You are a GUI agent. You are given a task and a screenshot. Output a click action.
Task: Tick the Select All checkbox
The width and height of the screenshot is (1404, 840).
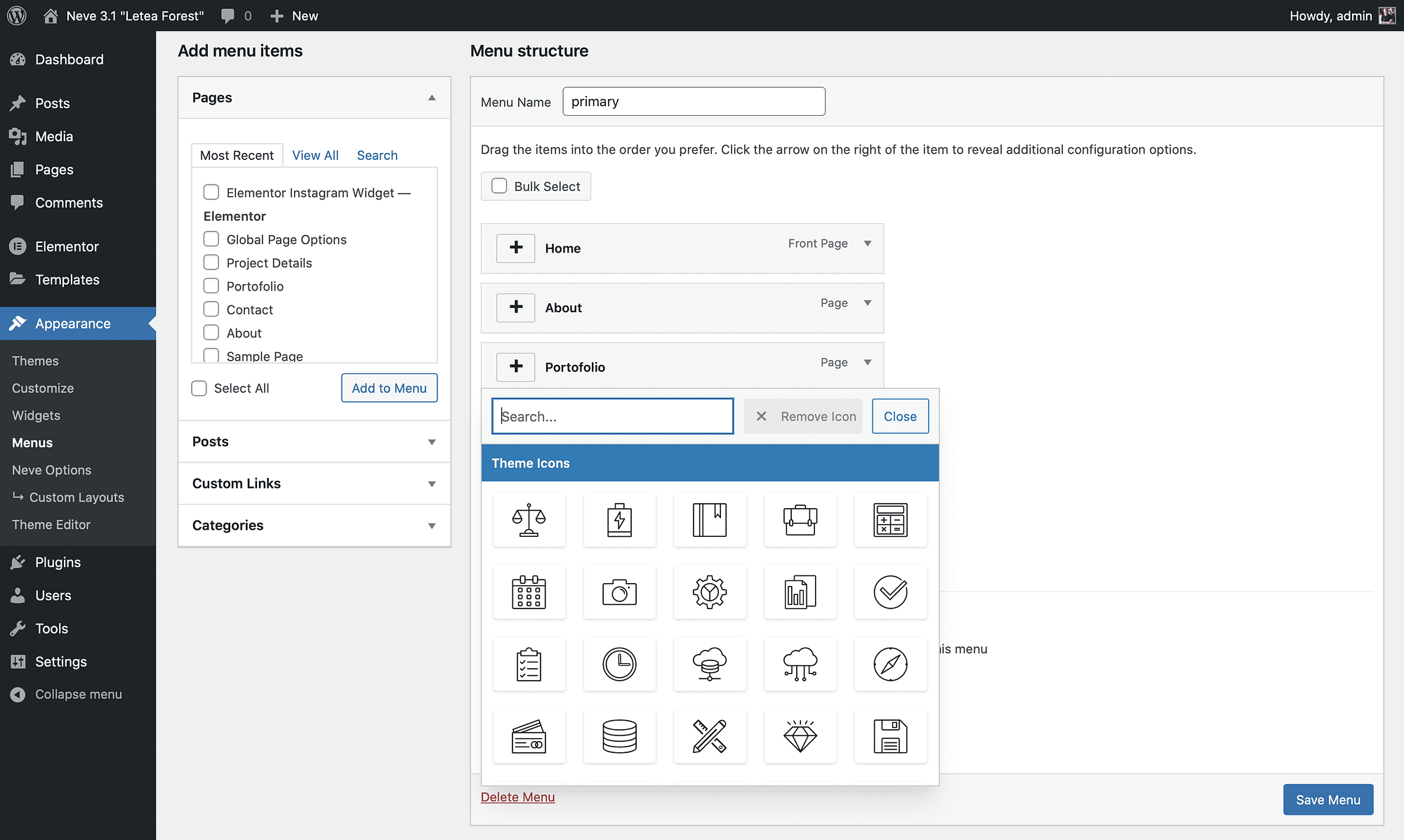199,388
